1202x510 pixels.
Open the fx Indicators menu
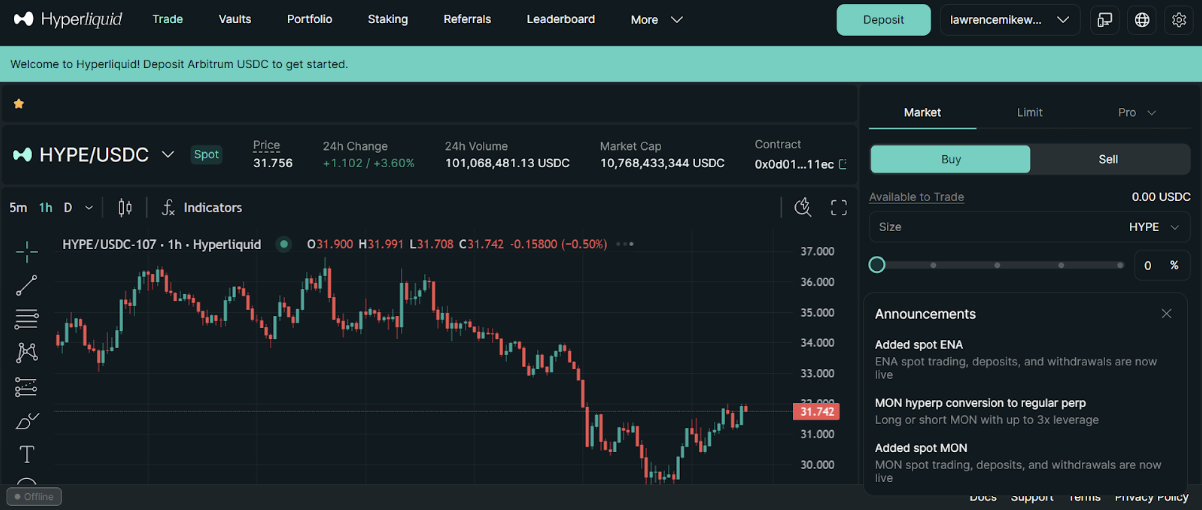(201, 207)
